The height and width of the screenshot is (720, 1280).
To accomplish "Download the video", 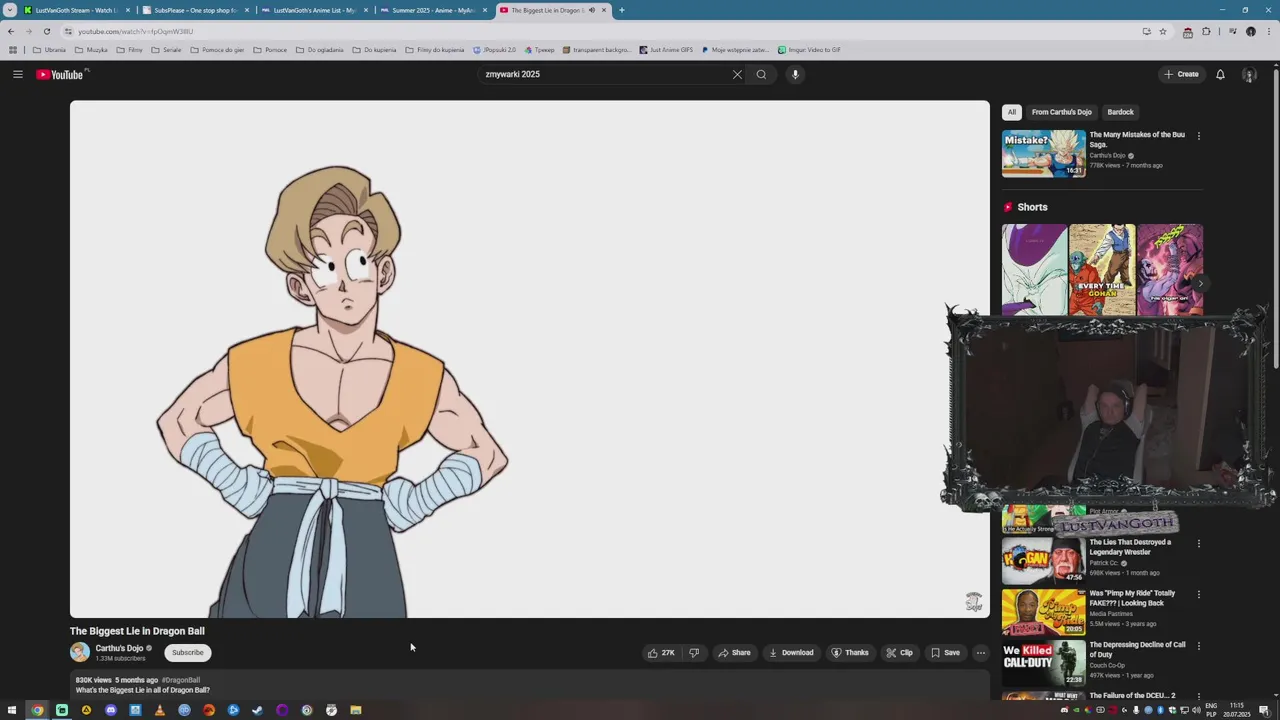I will pyautogui.click(x=791, y=653).
